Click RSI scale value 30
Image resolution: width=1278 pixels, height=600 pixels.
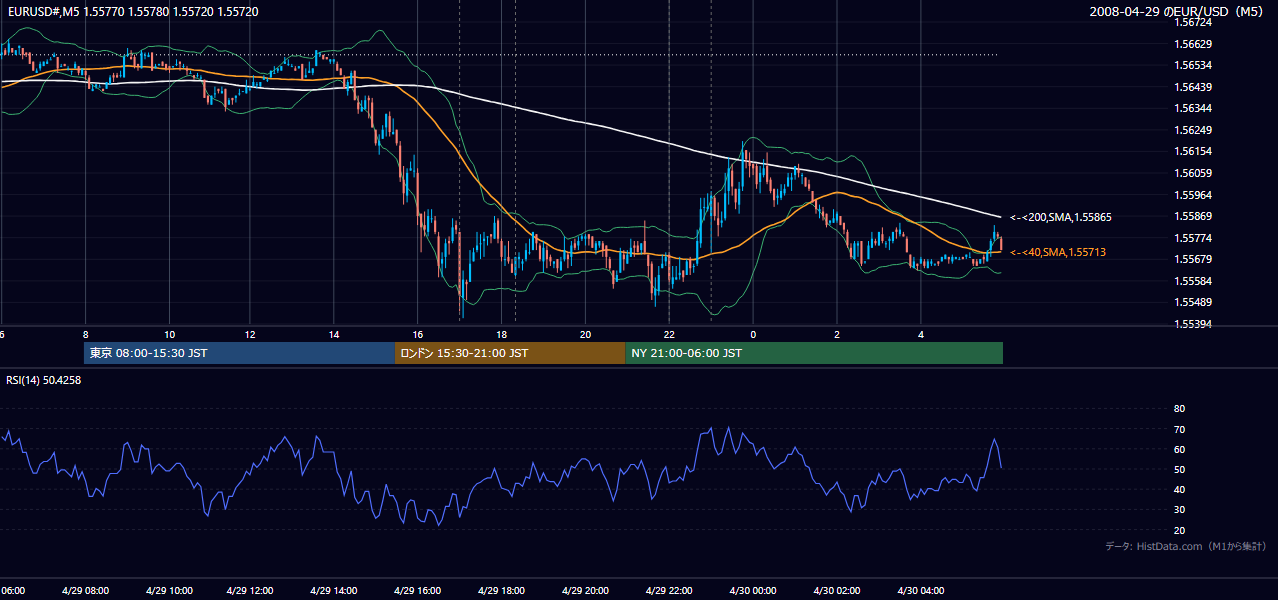[x=1179, y=510]
